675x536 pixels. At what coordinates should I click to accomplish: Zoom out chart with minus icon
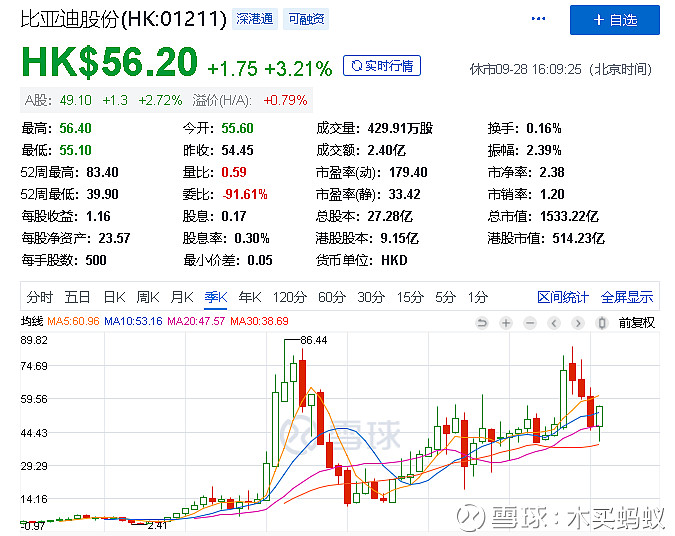530,322
